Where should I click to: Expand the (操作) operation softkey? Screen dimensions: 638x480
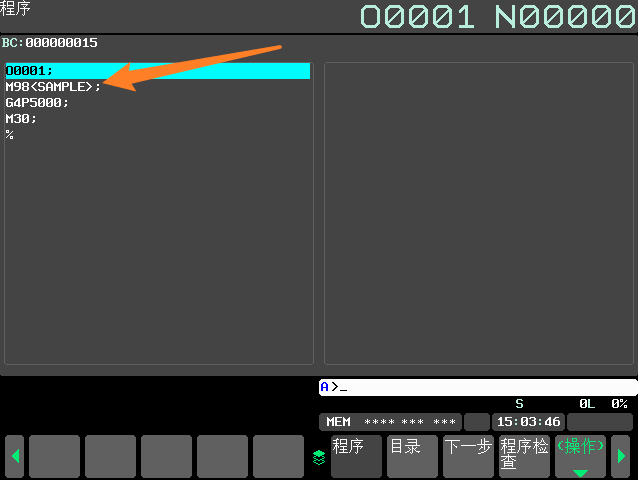coord(580,456)
